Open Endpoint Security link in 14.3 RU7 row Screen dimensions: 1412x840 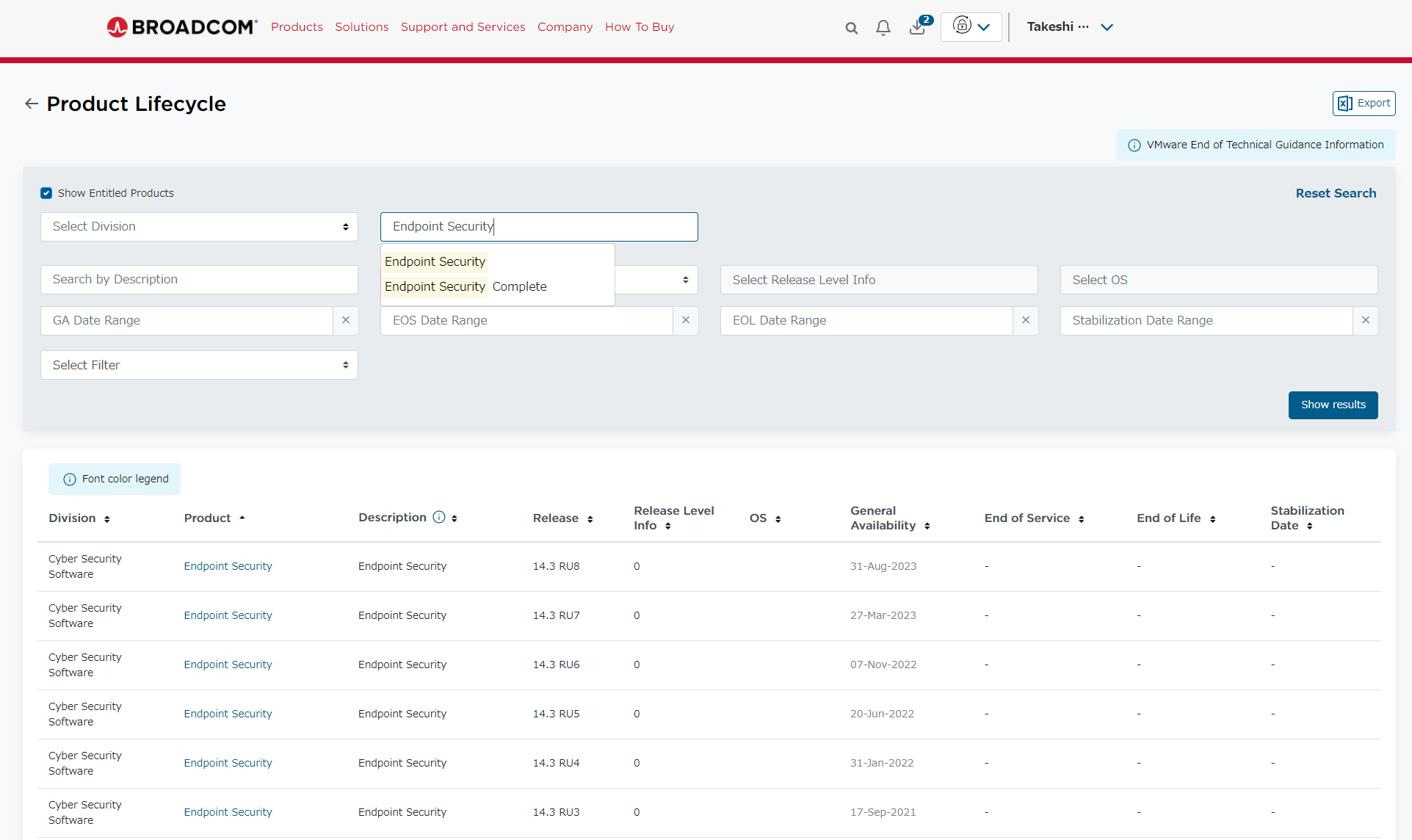[x=228, y=616]
